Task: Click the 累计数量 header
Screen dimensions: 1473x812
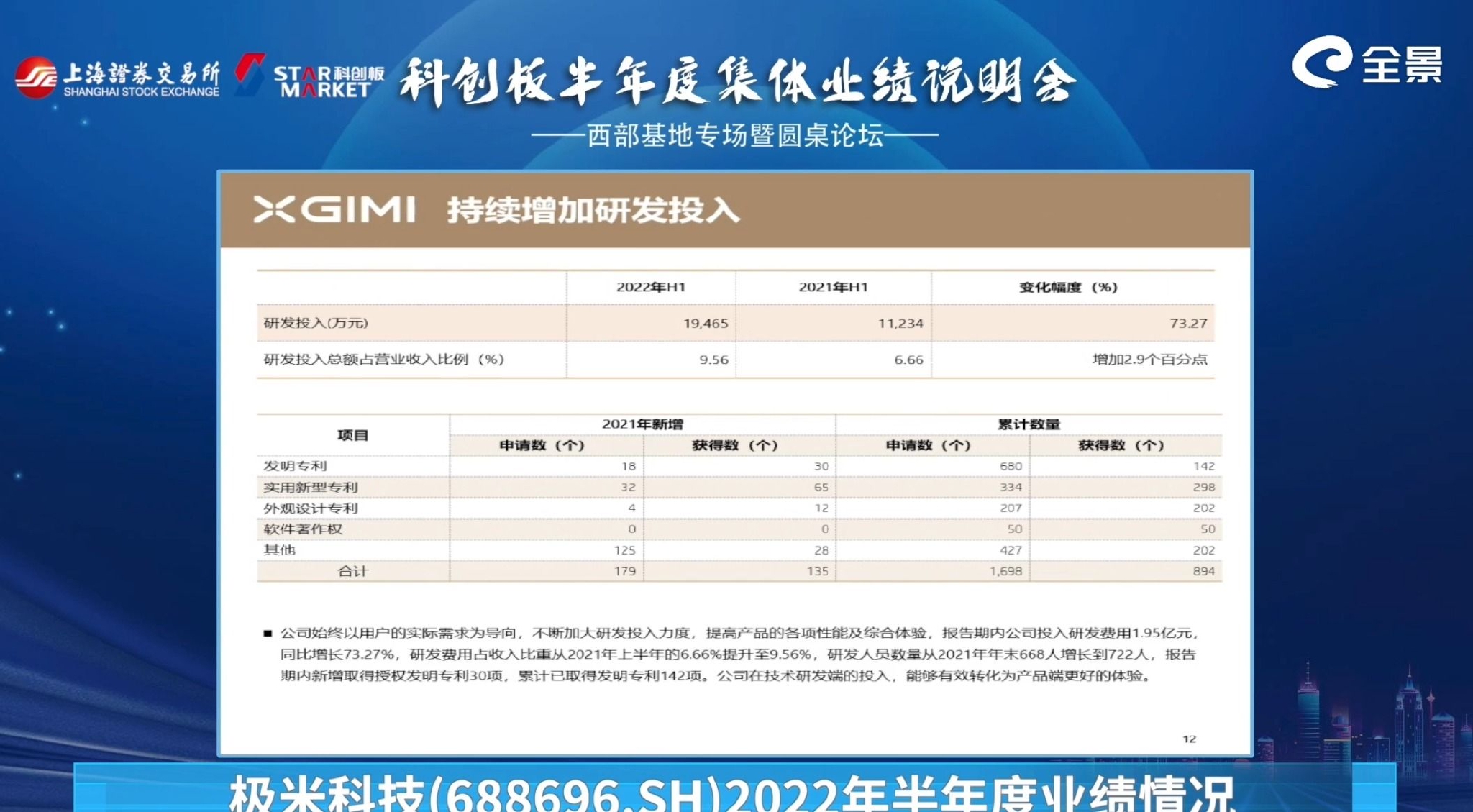Action: (x=1029, y=424)
